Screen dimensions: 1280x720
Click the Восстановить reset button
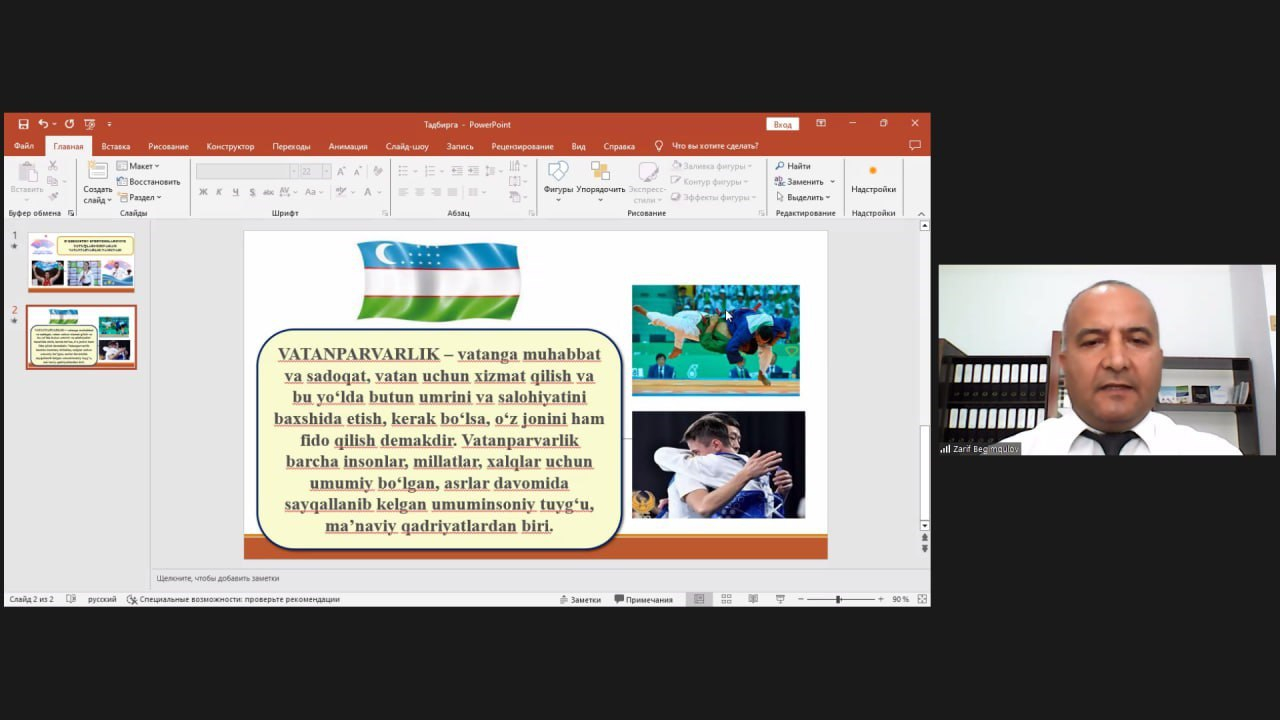click(x=148, y=182)
